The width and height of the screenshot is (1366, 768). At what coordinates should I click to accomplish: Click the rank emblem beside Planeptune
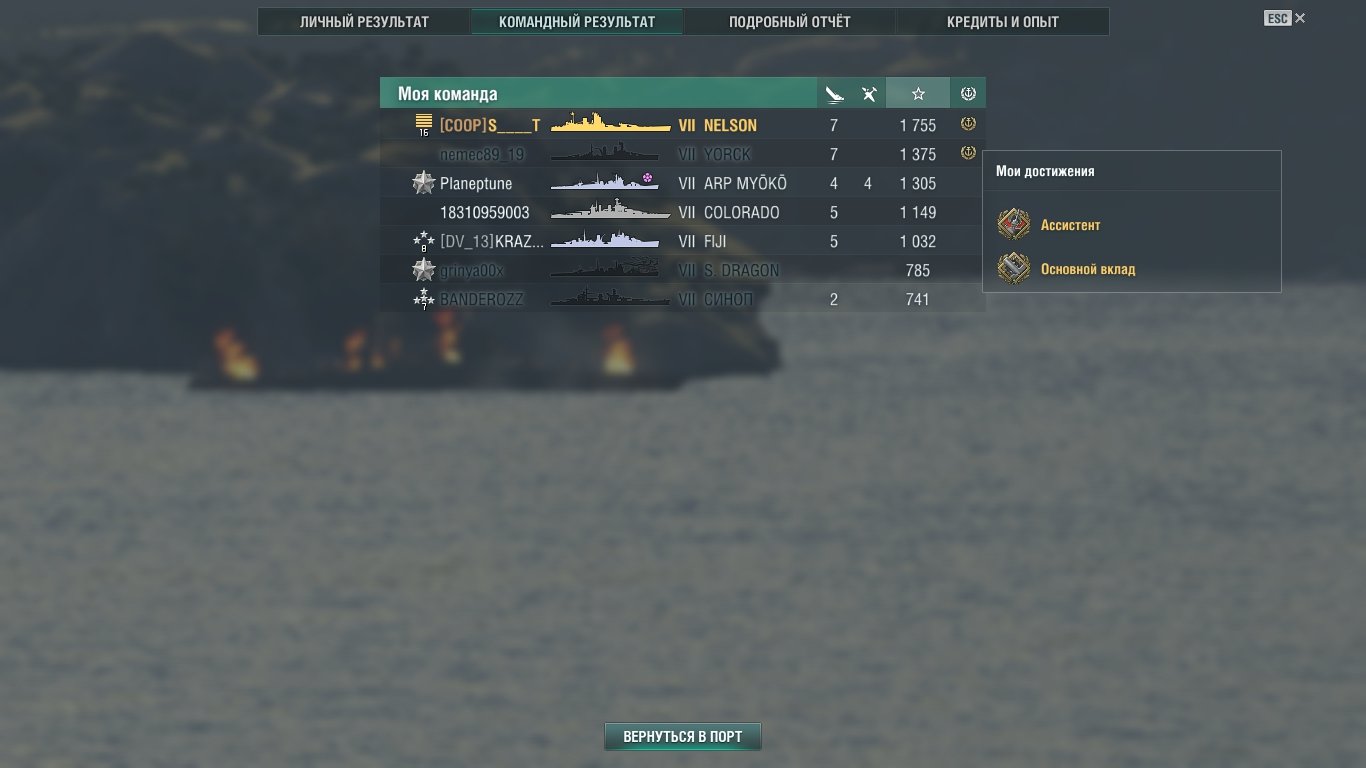pos(424,183)
